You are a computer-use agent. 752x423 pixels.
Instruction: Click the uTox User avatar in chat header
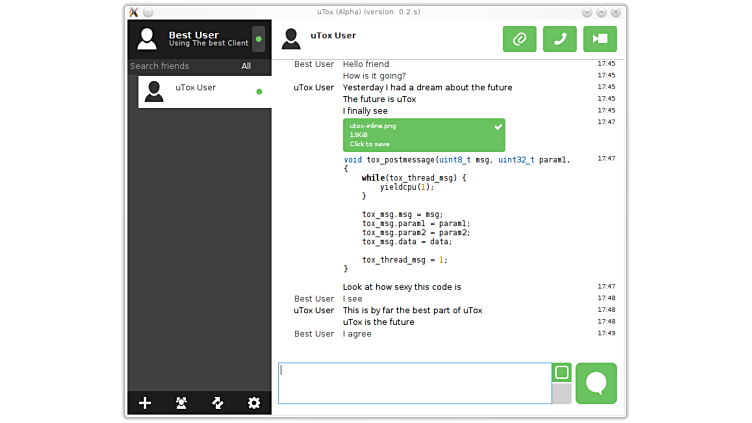click(x=291, y=39)
